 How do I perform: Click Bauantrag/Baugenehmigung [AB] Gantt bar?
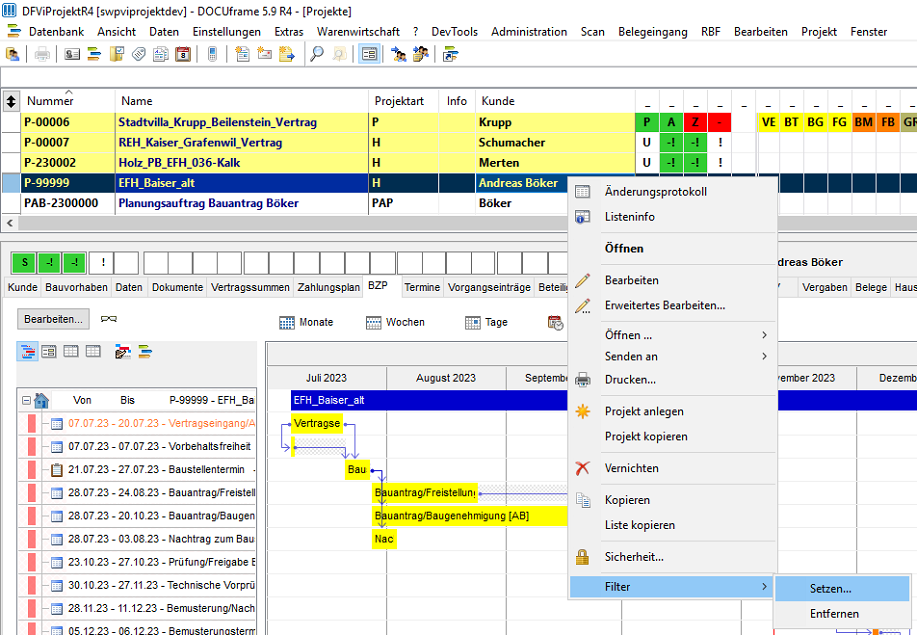pyautogui.click(x=470, y=516)
